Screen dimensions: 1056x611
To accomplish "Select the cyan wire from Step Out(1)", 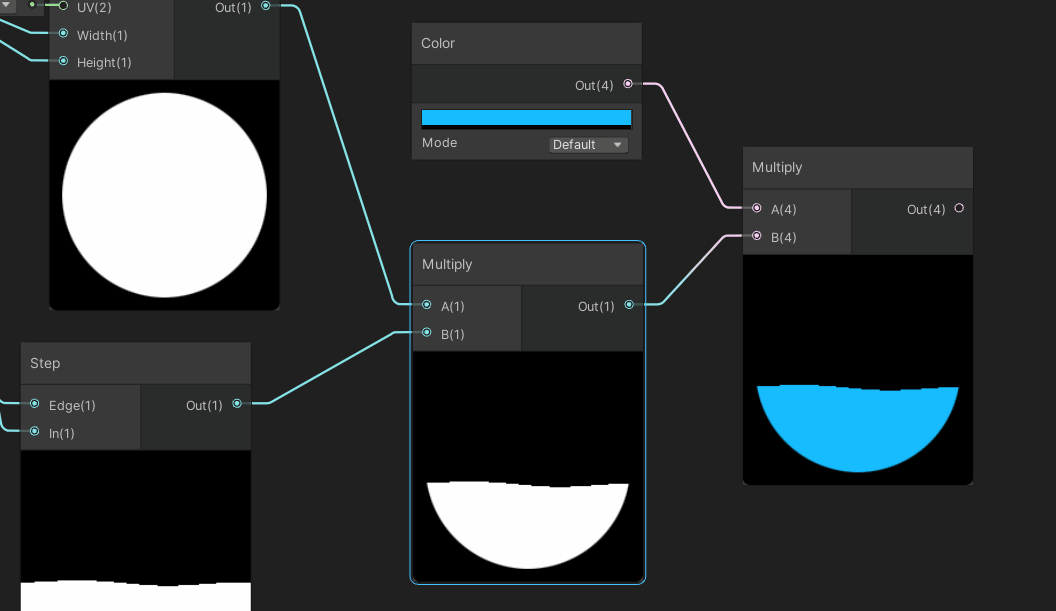I will click(330, 368).
